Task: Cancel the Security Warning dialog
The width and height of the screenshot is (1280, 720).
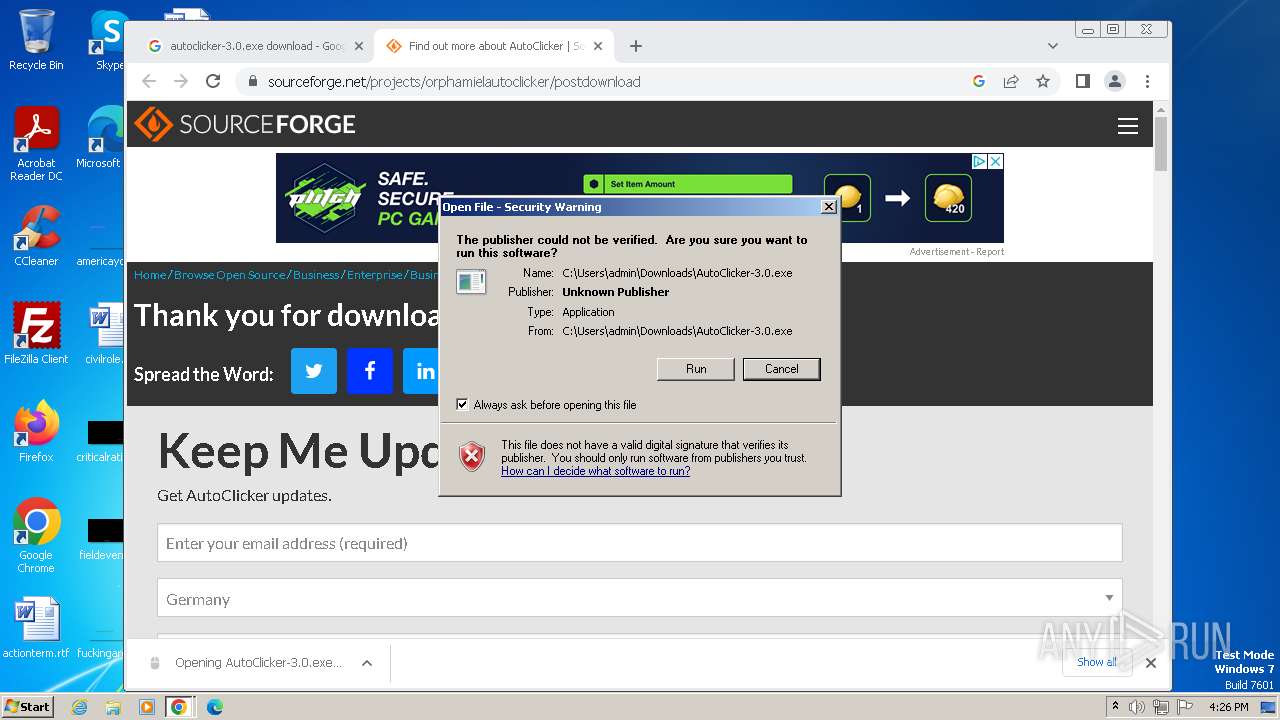Action: tap(781, 369)
